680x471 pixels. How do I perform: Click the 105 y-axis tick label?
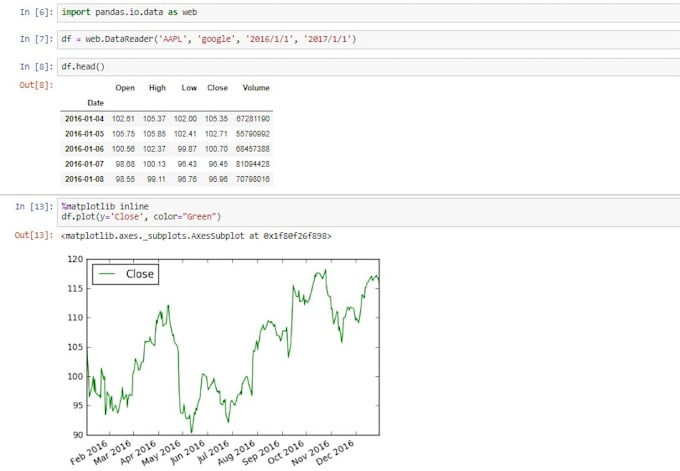[x=75, y=347]
